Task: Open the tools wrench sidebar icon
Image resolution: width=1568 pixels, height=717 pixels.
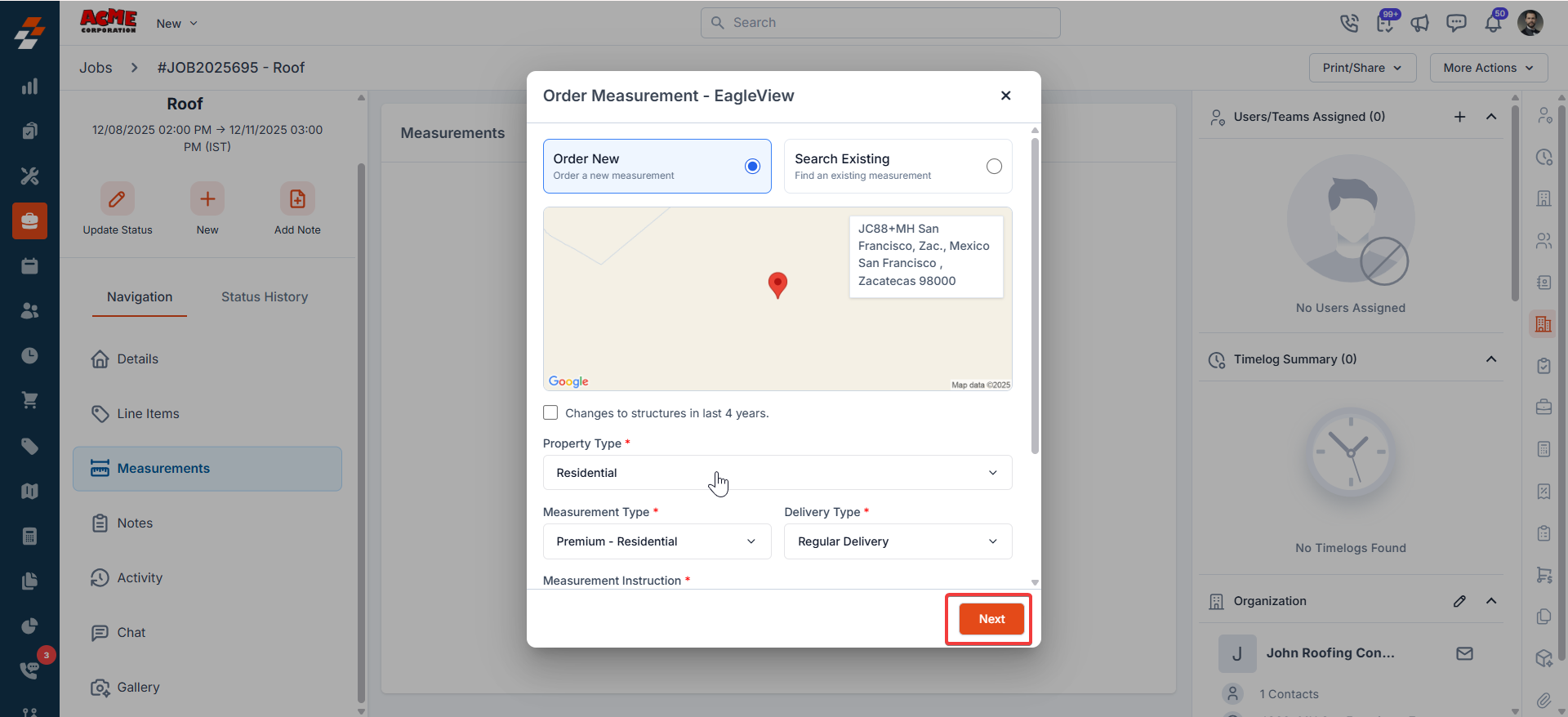Action: tap(29, 176)
